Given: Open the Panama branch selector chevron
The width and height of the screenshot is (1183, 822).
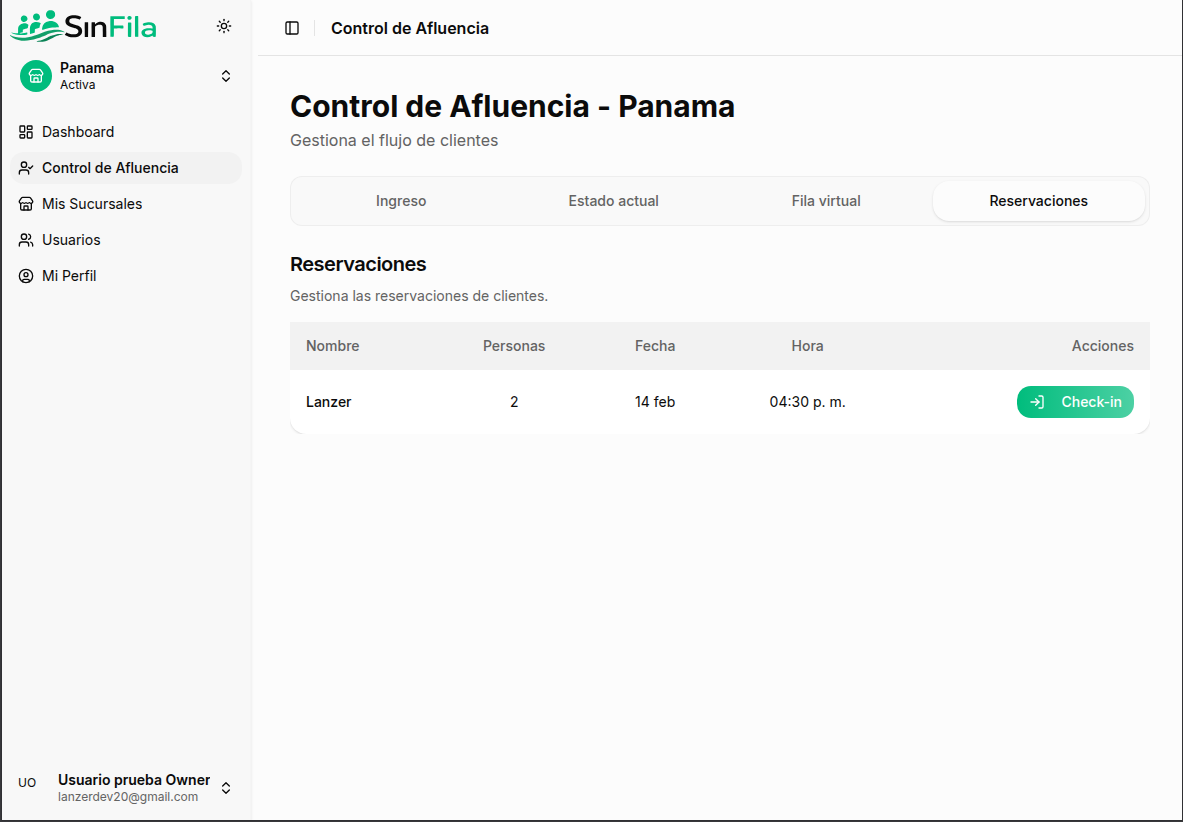Looking at the screenshot, I should pos(226,75).
